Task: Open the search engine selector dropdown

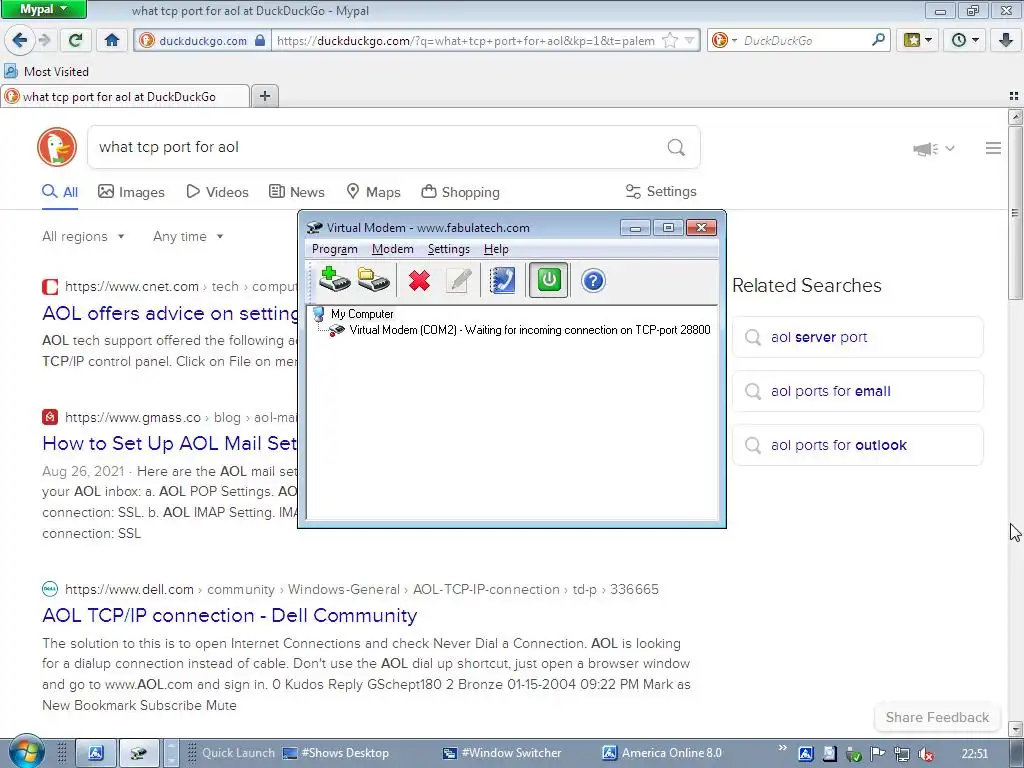Action: point(724,40)
